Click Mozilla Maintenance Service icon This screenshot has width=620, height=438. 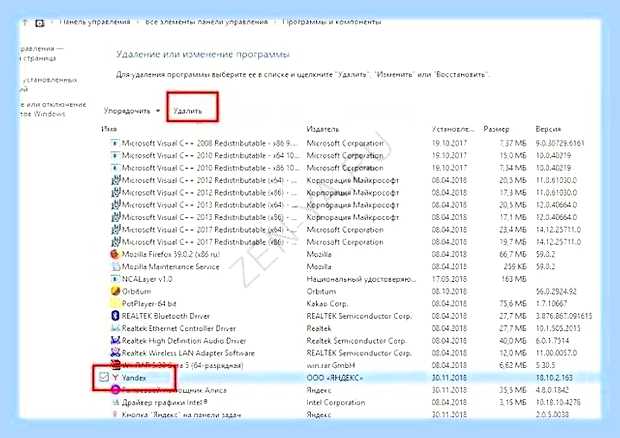coord(115,266)
